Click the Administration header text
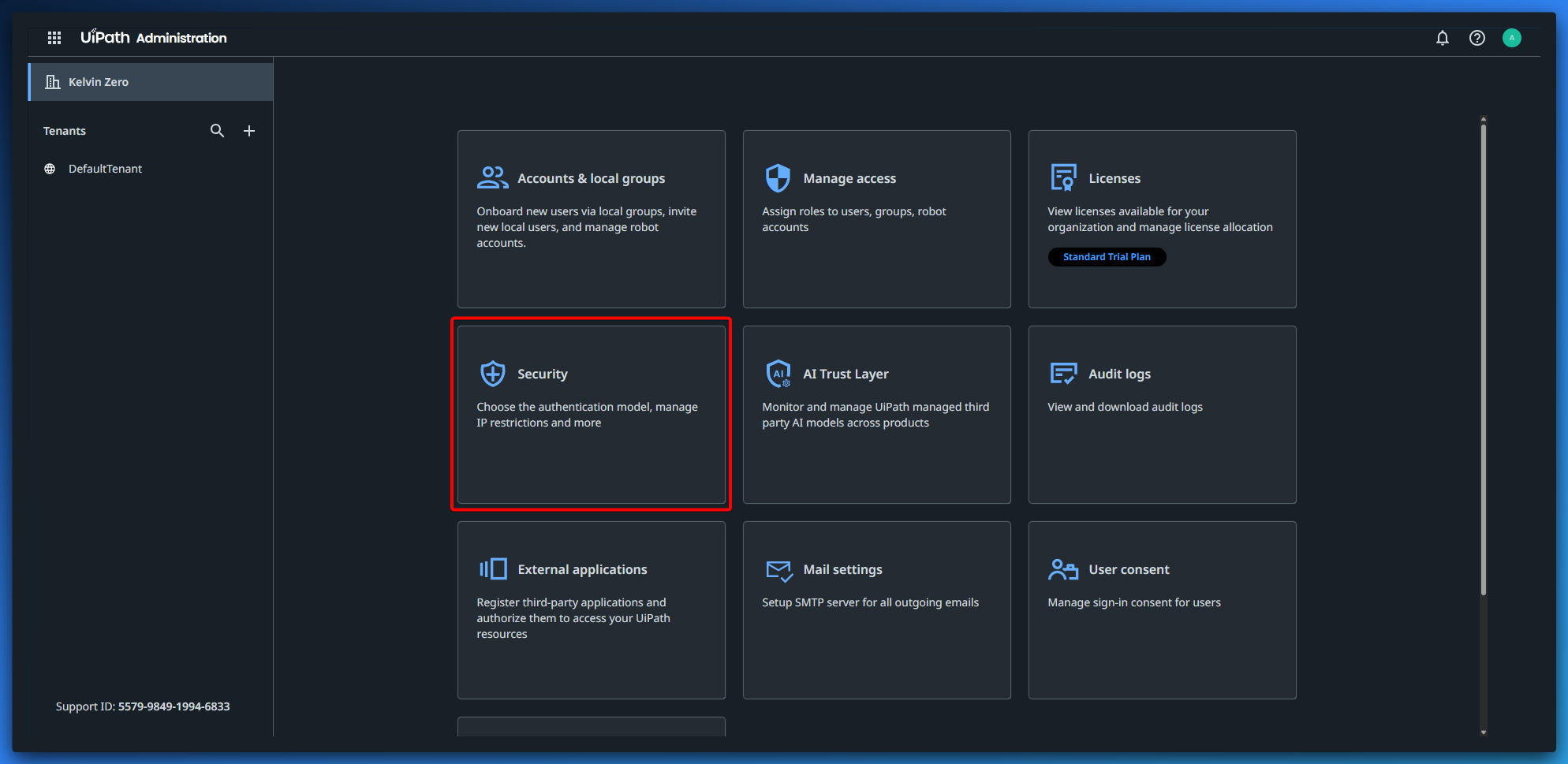1568x764 pixels. pos(181,38)
